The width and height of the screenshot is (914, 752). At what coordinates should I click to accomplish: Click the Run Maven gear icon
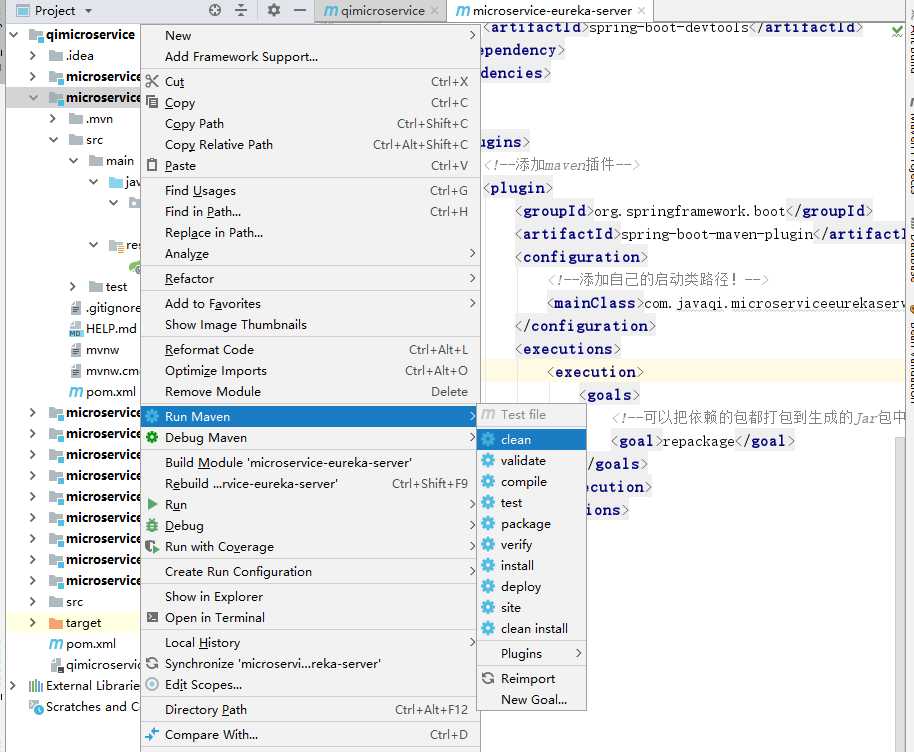[x=152, y=416]
